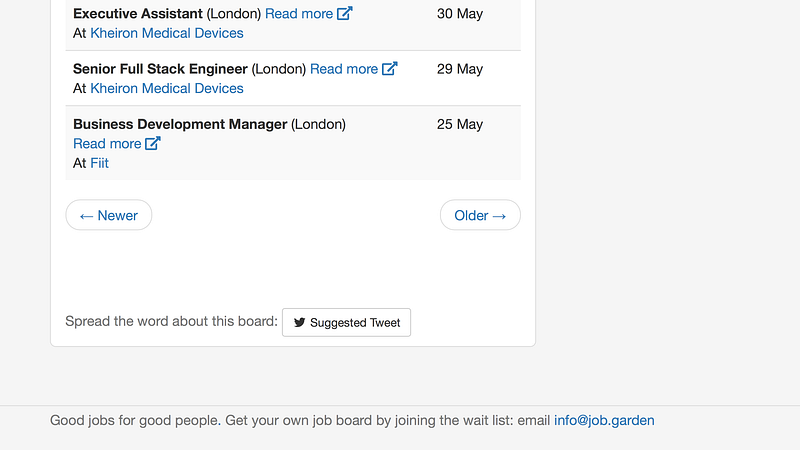The image size is (800, 450).
Task: Go to Newer job listings
Action: [109, 215]
